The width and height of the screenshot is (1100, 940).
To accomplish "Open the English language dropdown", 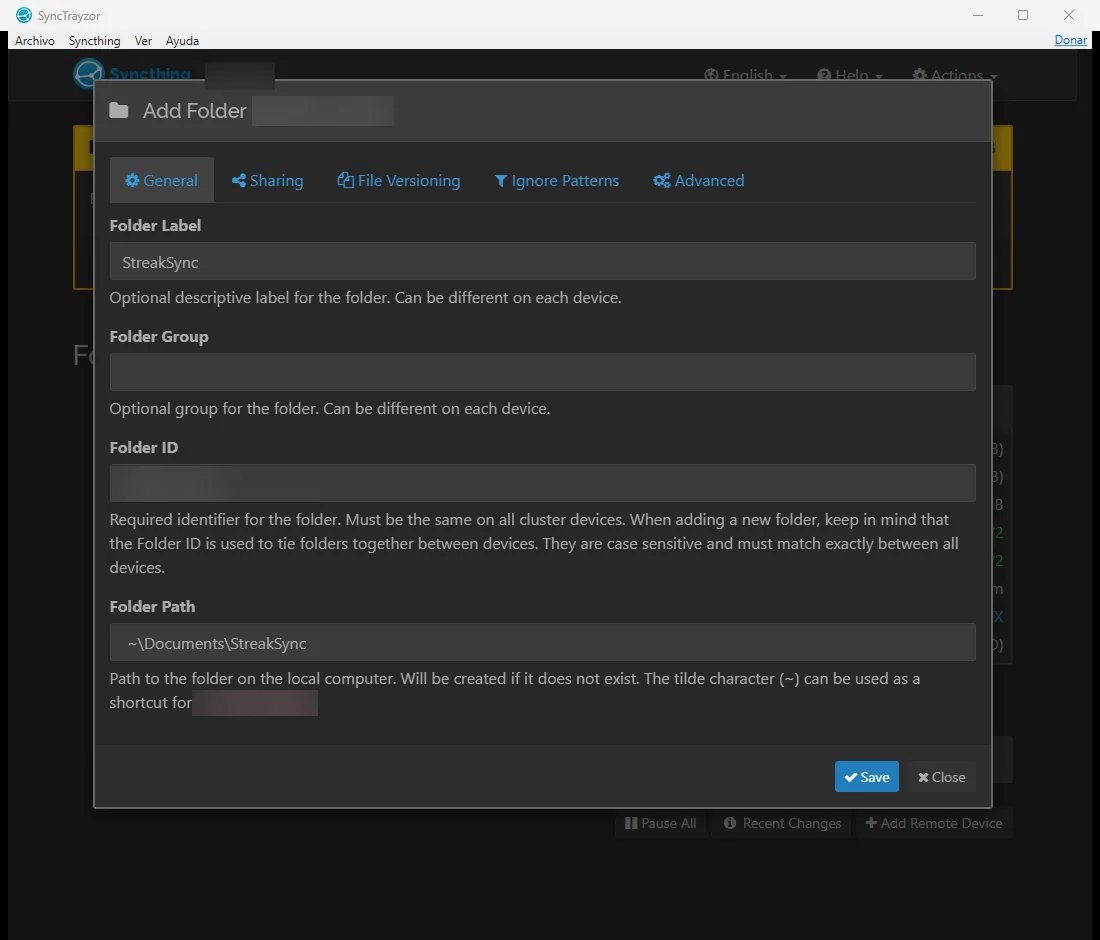I will pyautogui.click(x=745, y=74).
